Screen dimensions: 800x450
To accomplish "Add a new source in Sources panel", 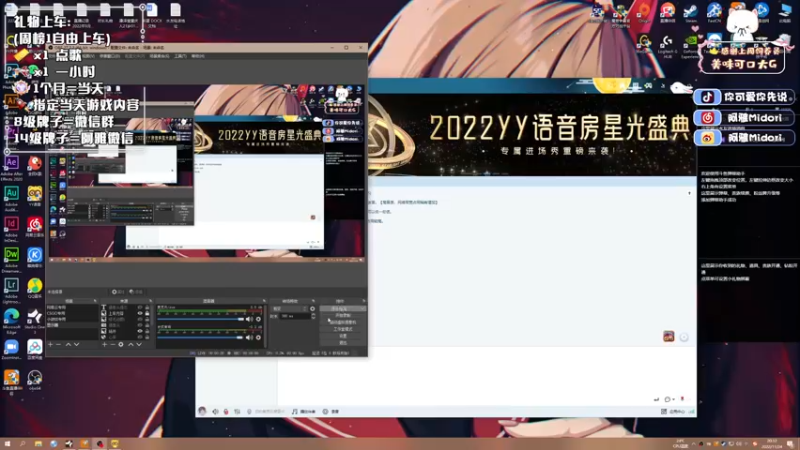I will (105, 344).
